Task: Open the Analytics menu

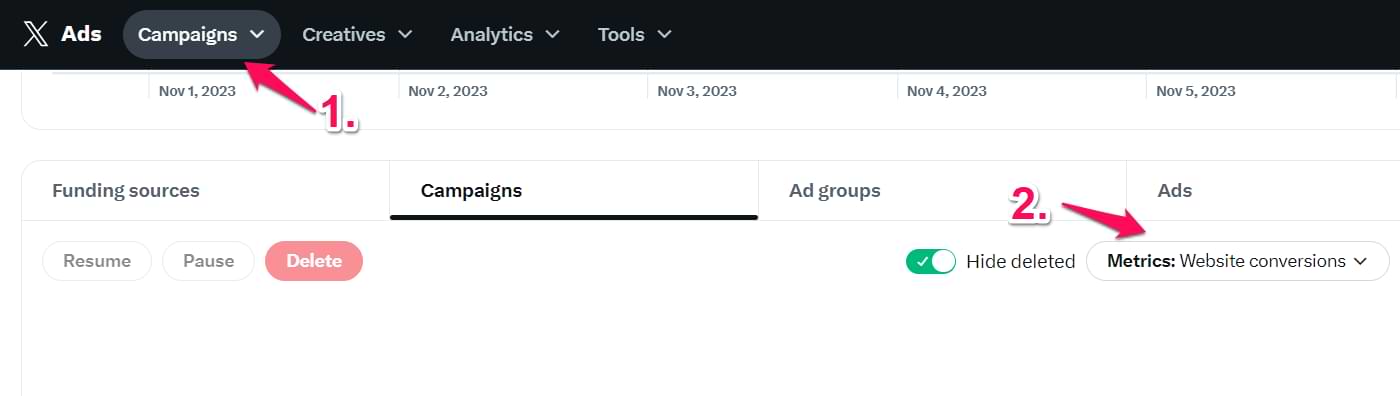Action: 503,34
